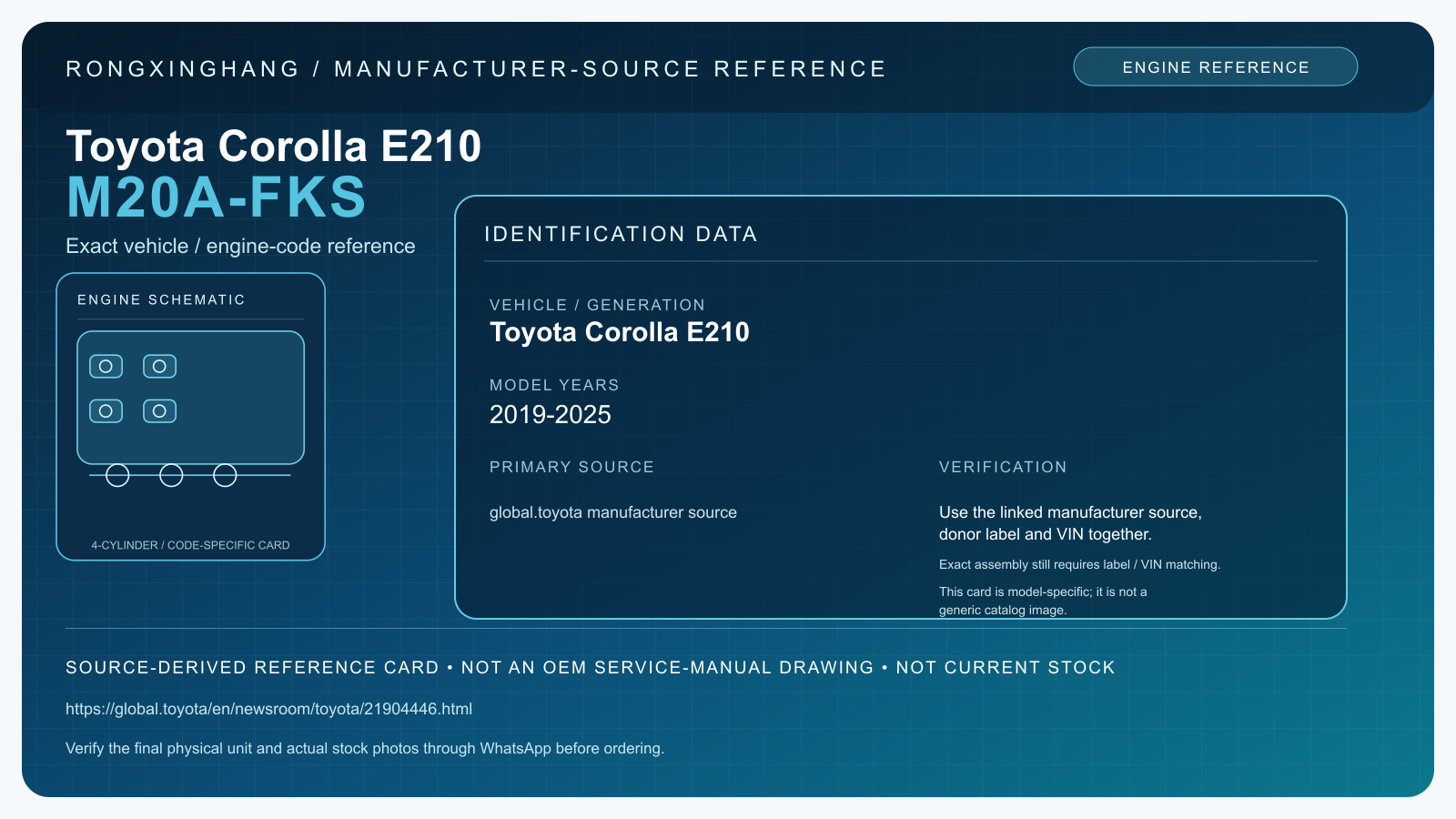Click the RONGXINGHANG / MANUFACTURER-SOURCE REFERENCE header text
The width and height of the screenshot is (1456, 819).
coord(476,69)
